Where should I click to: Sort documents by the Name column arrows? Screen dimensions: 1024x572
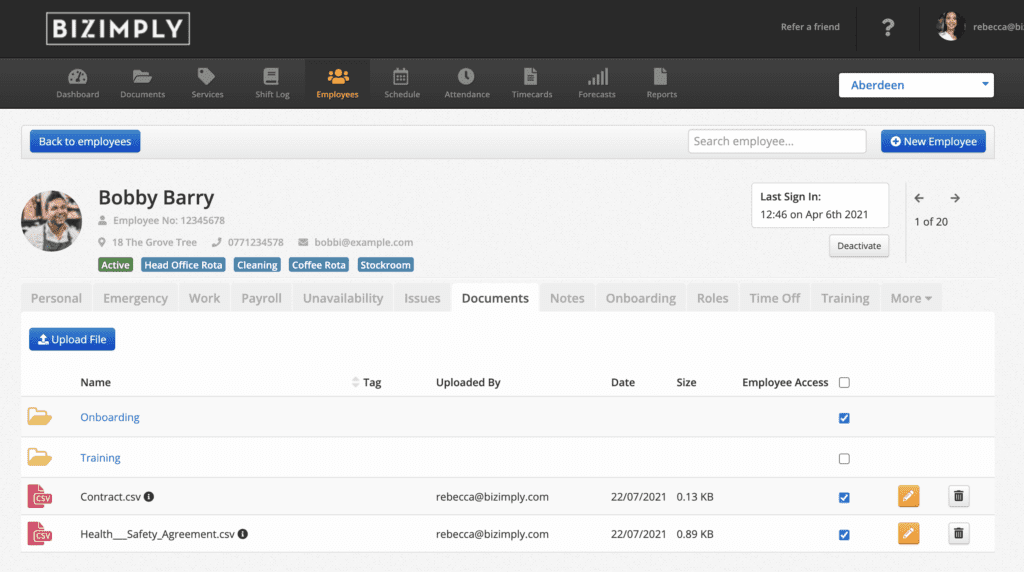point(355,383)
